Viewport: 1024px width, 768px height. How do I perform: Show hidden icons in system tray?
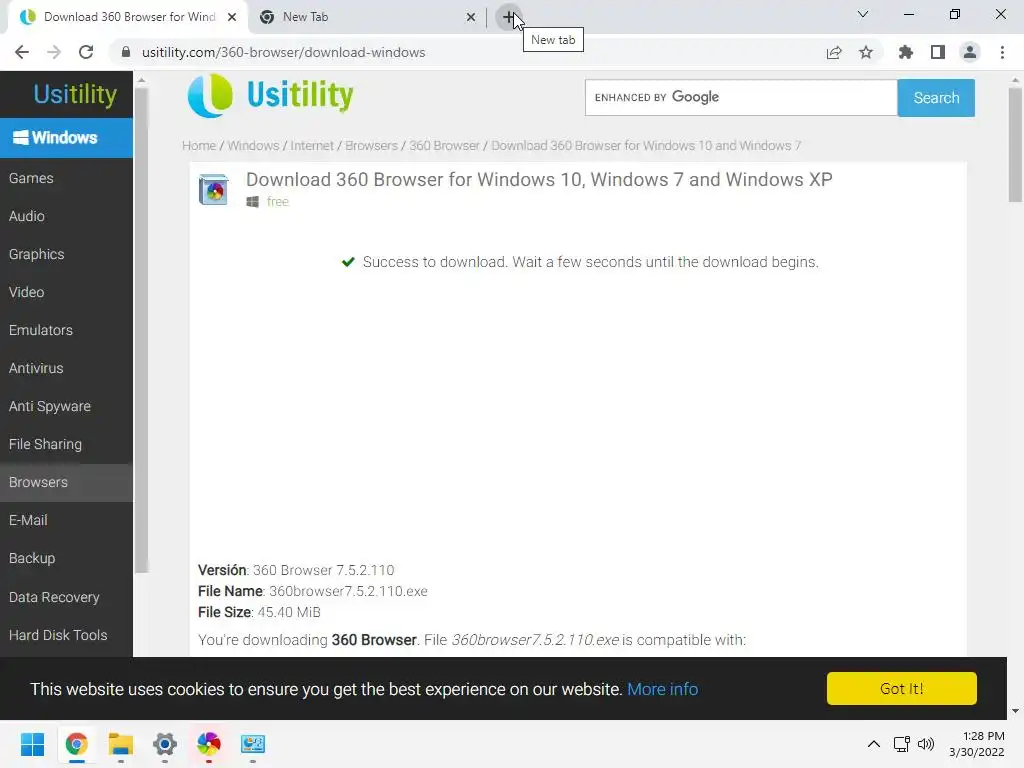pyautogui.click(x=873, y=744)
